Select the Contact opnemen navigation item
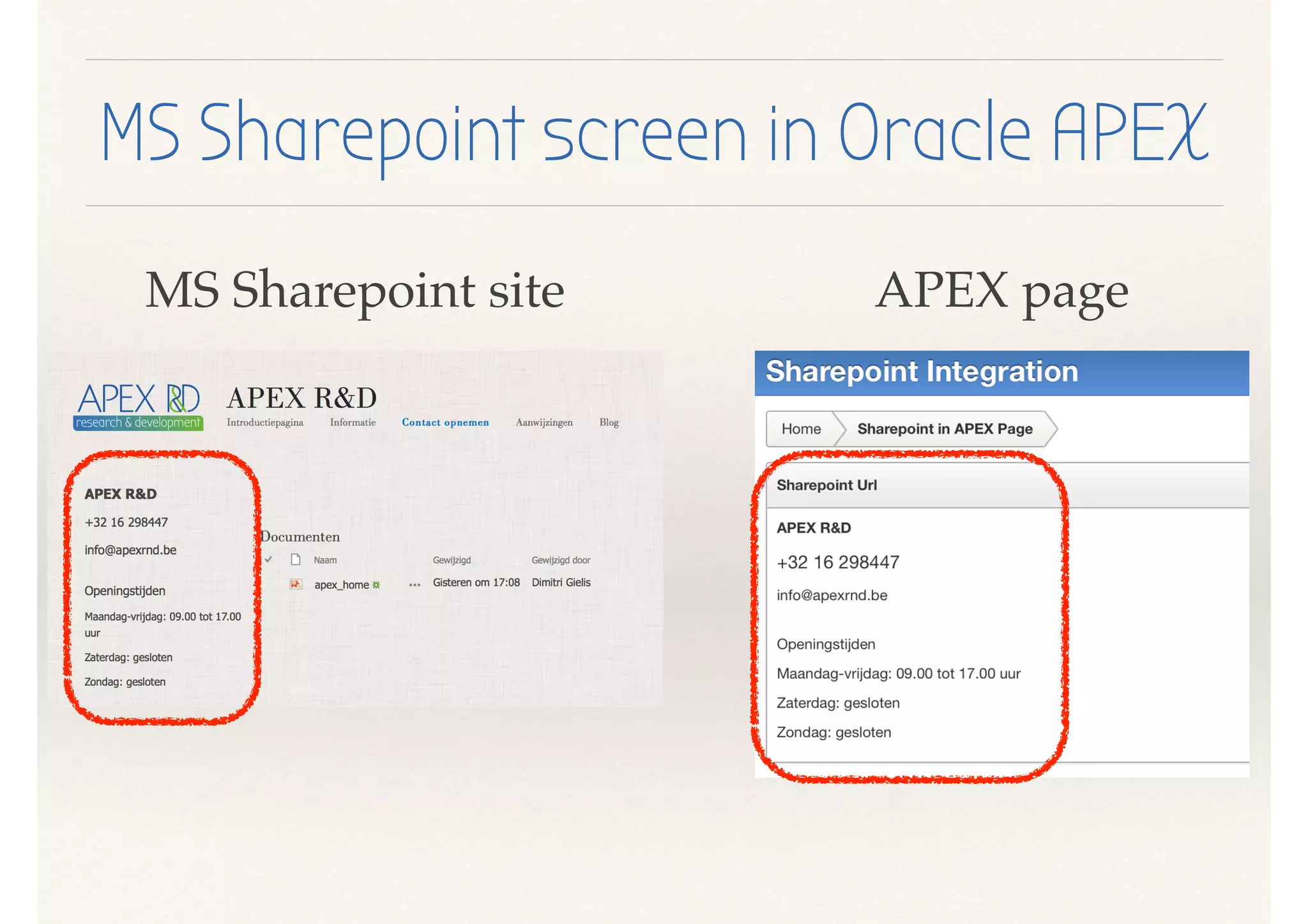1308x924 pixels. click(x=445, y=422)
